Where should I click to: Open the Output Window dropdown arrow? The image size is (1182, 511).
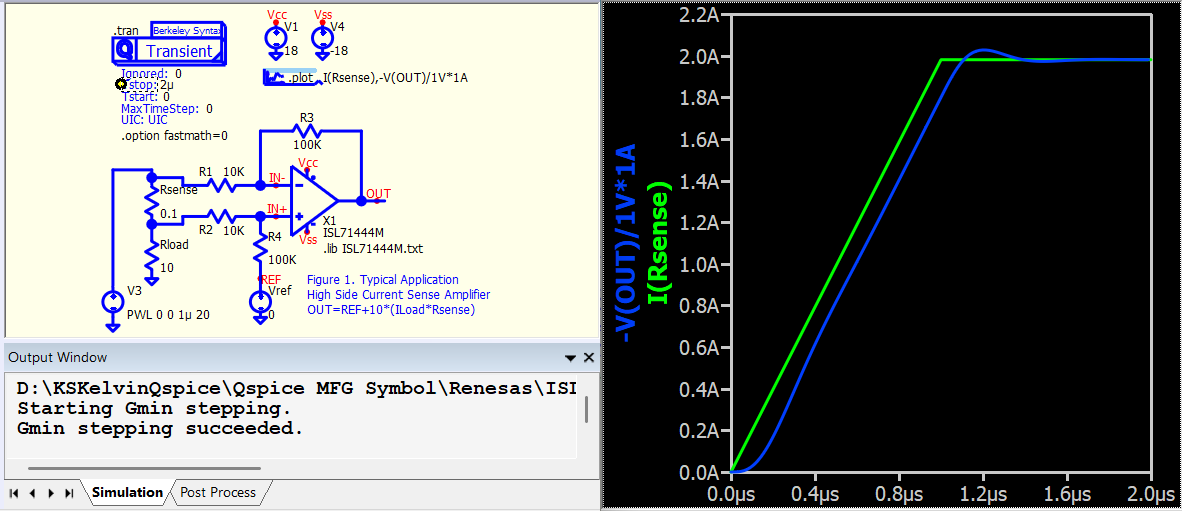pyautogui.click(x=570, y=358)
